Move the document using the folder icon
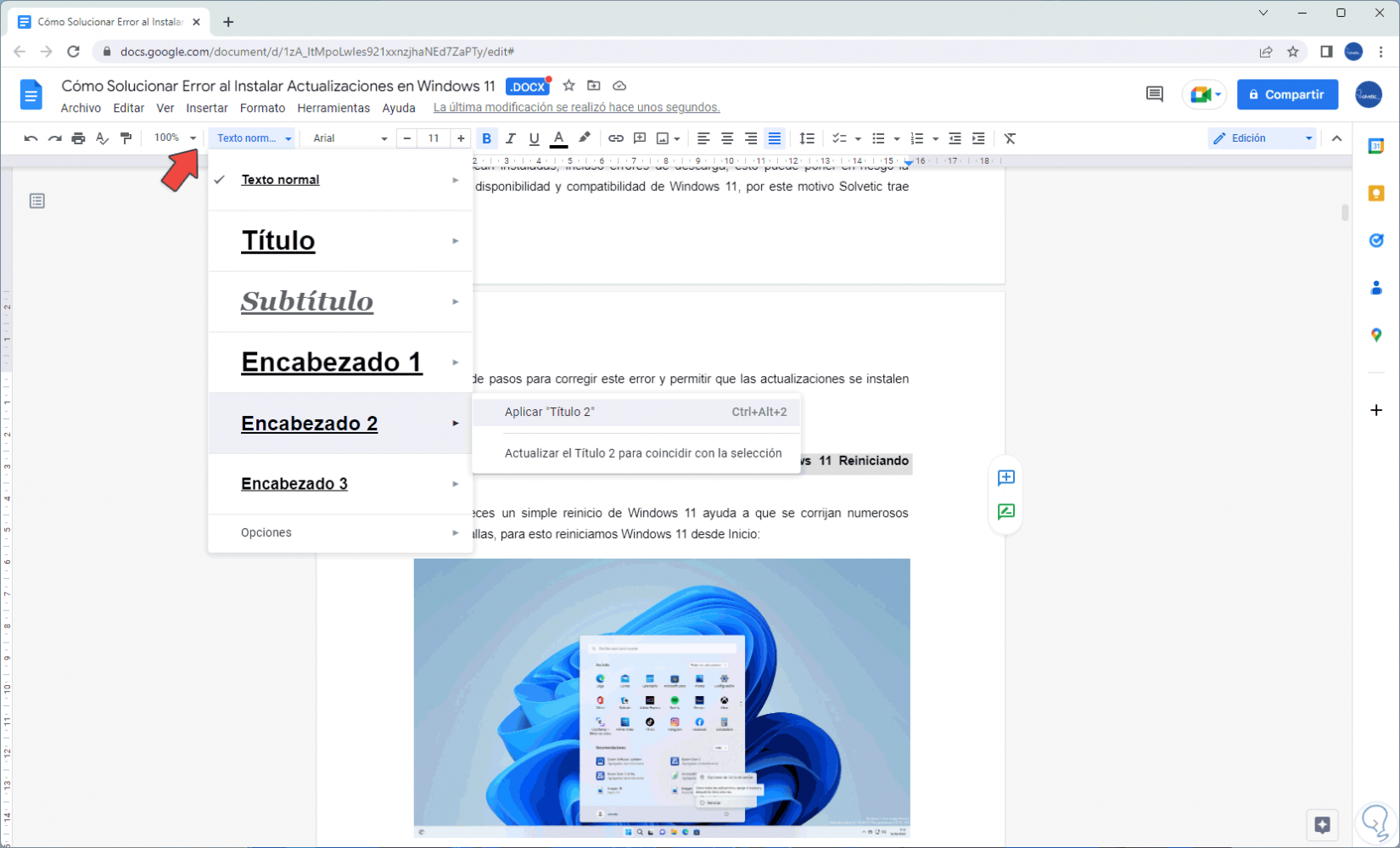 594,86
